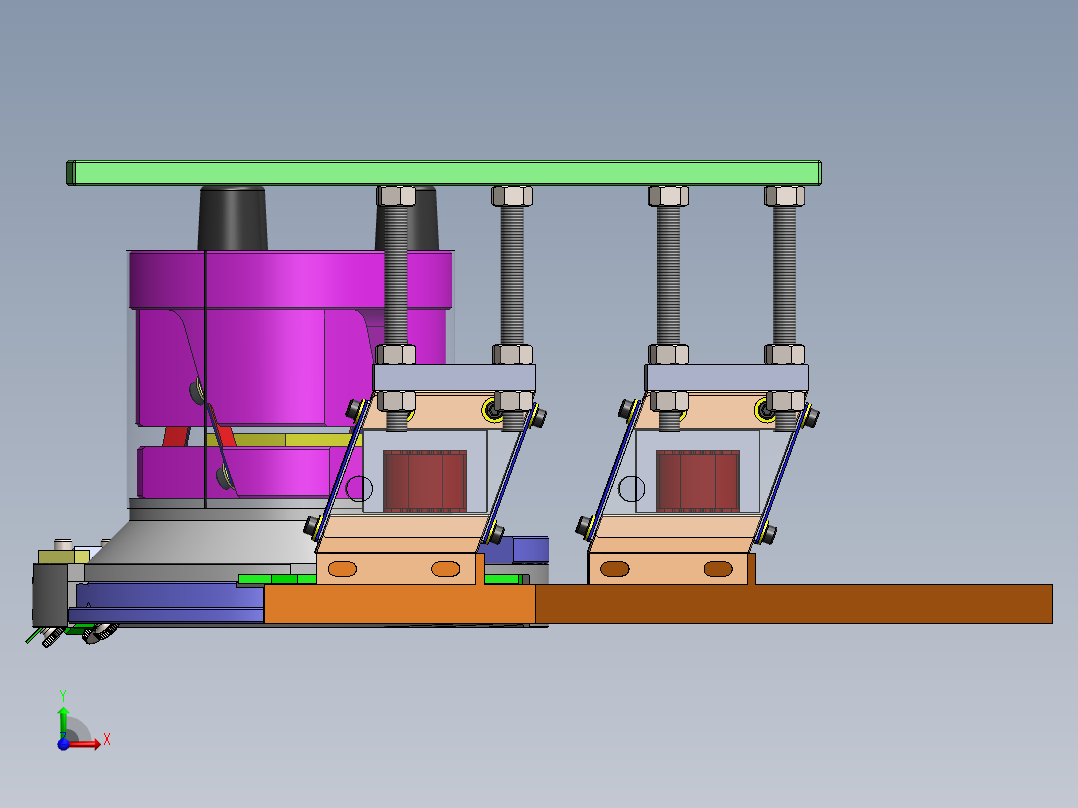The image size is (1078, 808).
Task: Select the dark gray end block on the rail
Action: 50,595
